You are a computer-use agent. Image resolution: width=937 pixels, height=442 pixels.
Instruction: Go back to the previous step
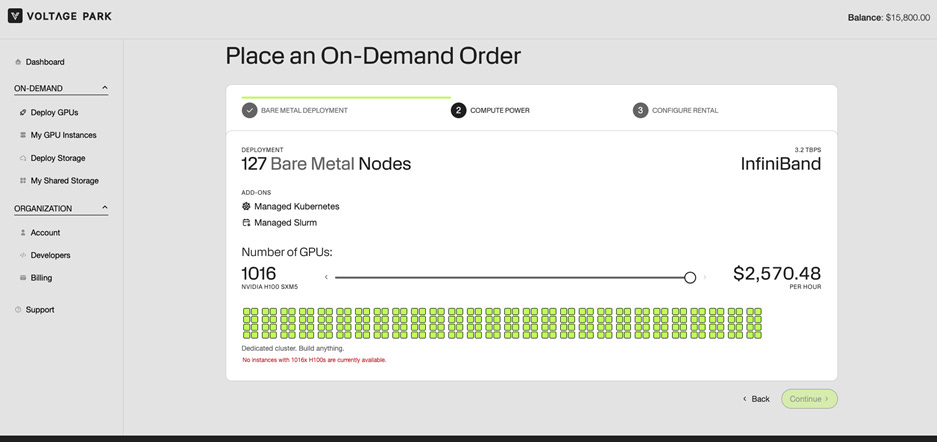756,399
